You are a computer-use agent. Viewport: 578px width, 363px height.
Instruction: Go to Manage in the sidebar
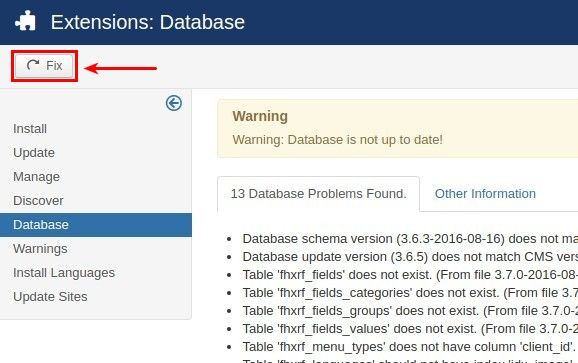pos(36,177)
